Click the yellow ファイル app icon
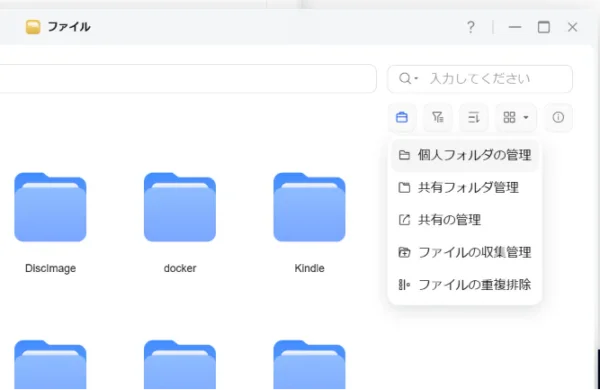Screen dimensions: 600x390 33,27
